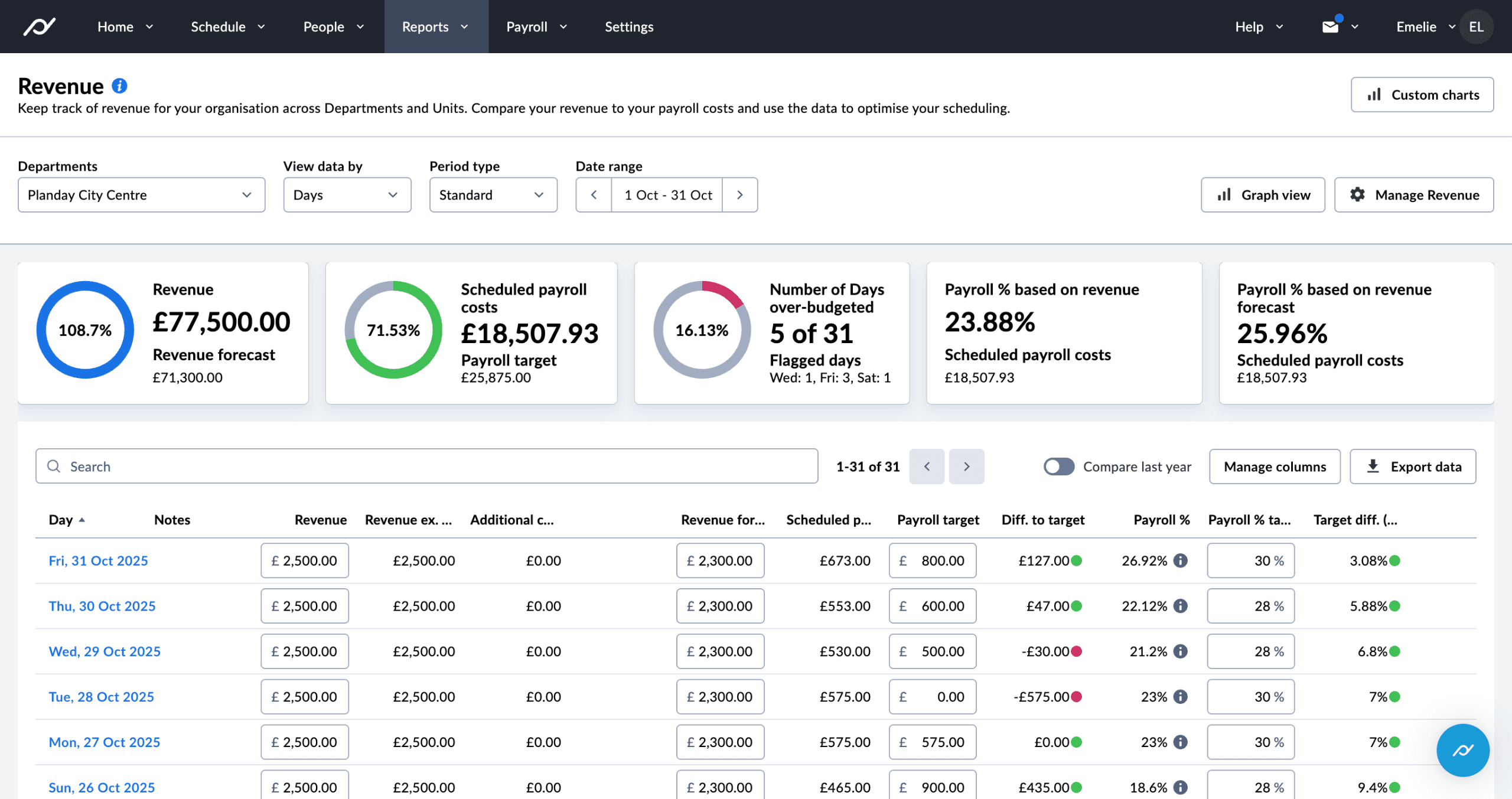Click the Manage columns button
1512x799 pixels.
(1275, 466)
